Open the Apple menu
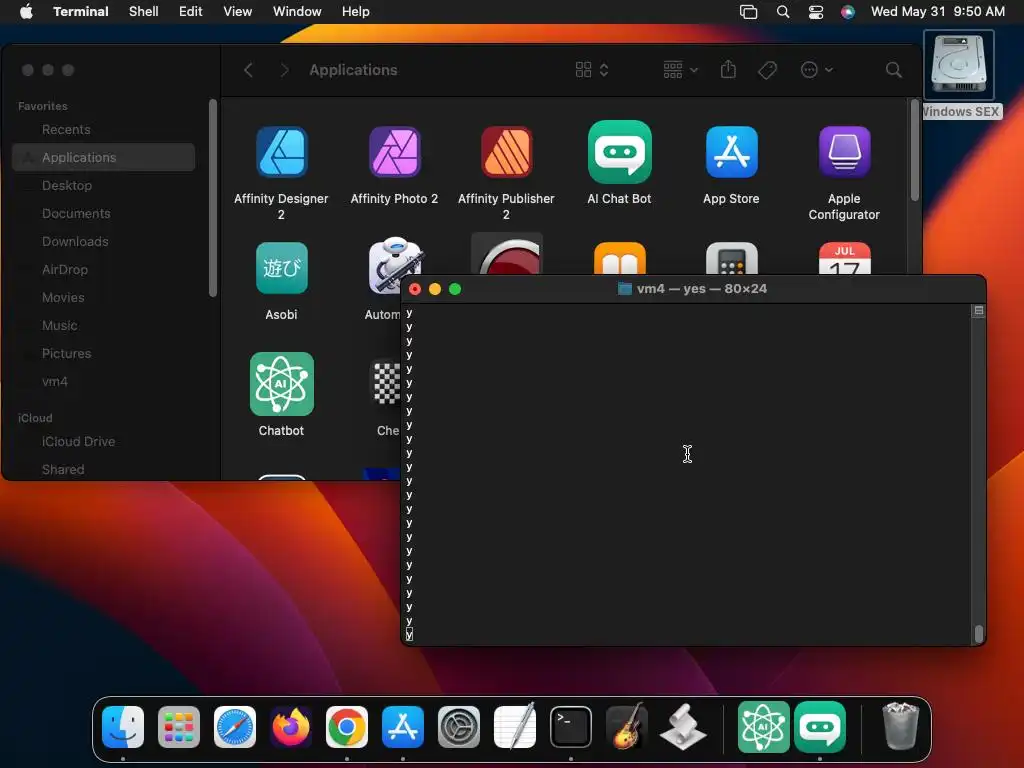The width and height of the screenshot is (1024, 768). (x=26, y=12)
